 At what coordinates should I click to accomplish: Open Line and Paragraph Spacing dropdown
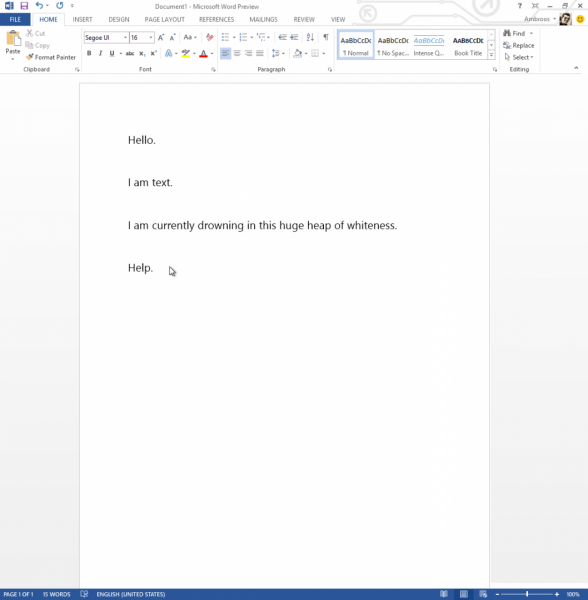pyautogui.click(x=278, y=54)
